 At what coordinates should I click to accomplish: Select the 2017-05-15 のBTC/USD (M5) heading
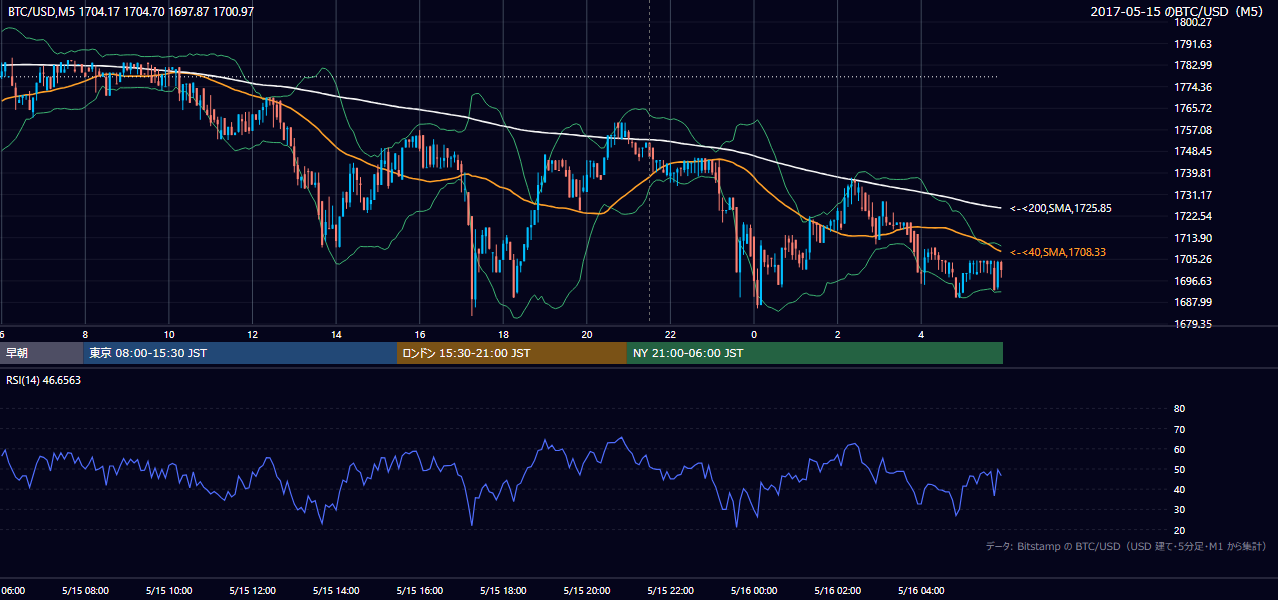click(x=1177, y=11)
